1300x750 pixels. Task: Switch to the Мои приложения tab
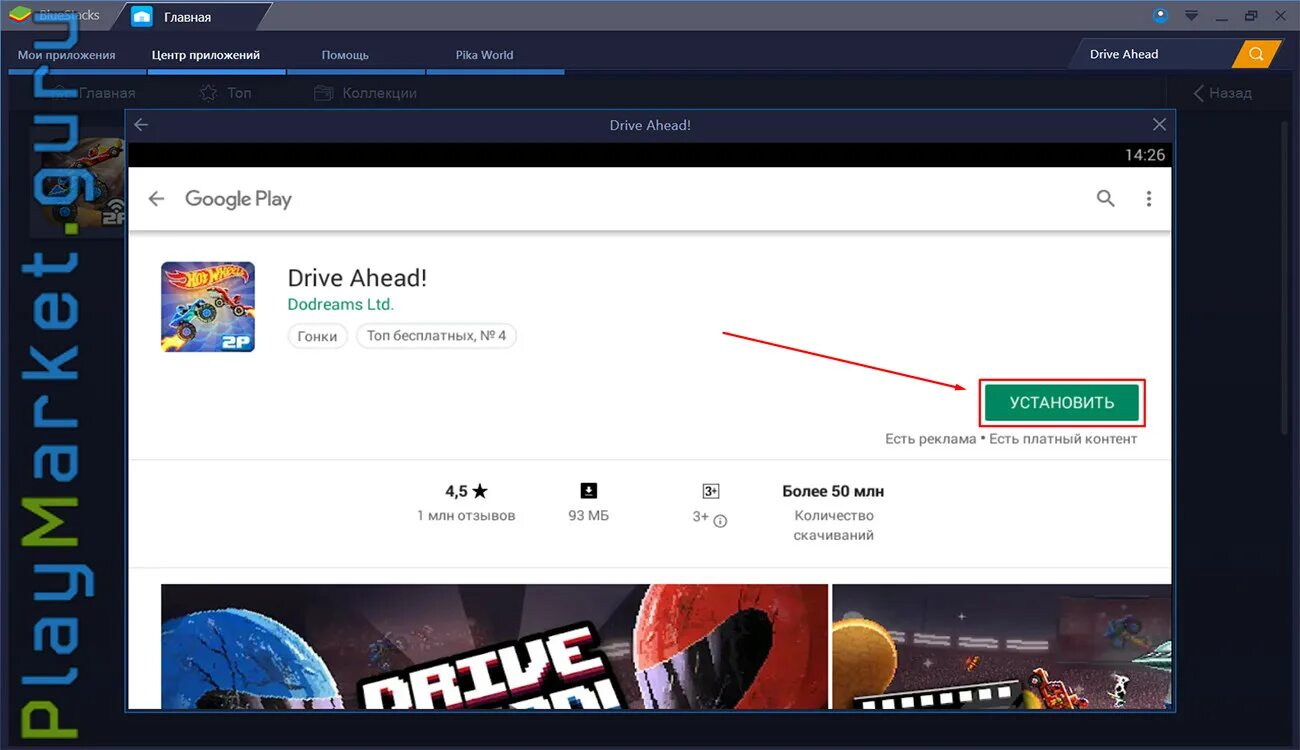click(67, 55)
